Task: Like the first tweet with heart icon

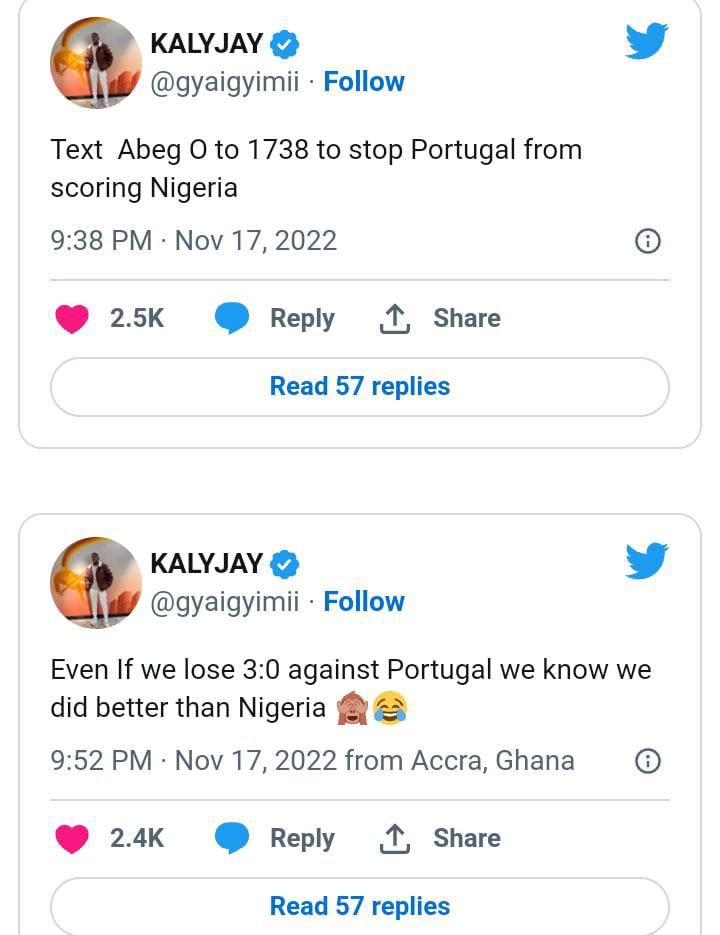Action: coord(71,319)
